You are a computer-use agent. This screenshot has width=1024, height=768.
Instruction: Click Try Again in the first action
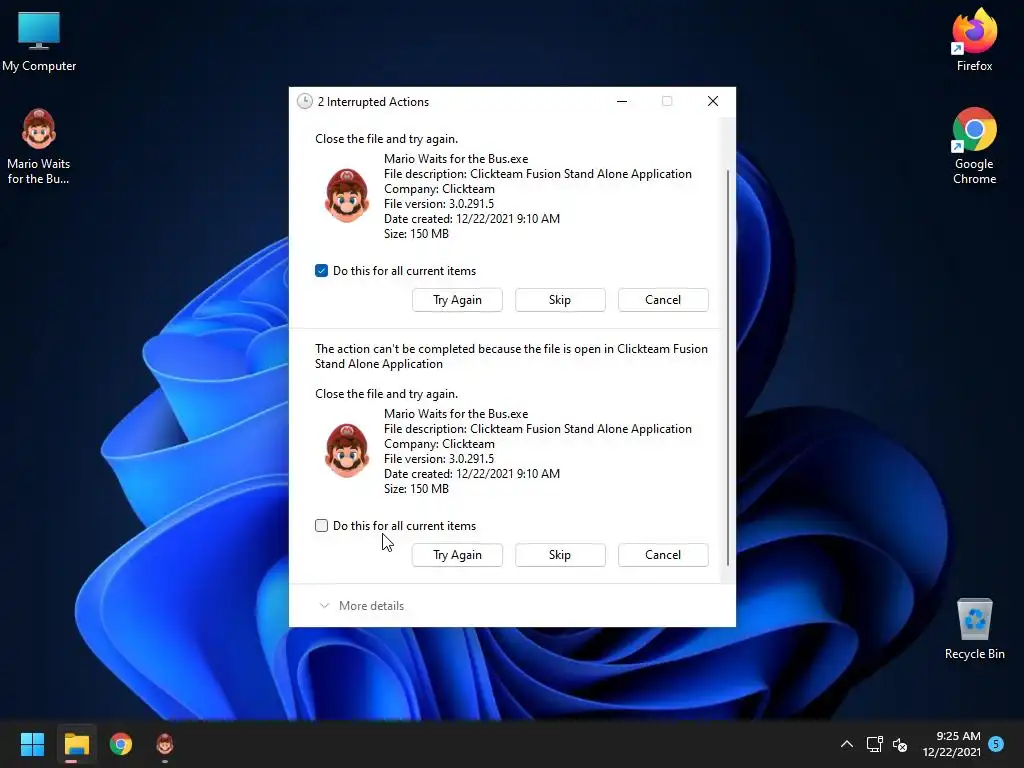pyautogui.click(x=457, y=300)
